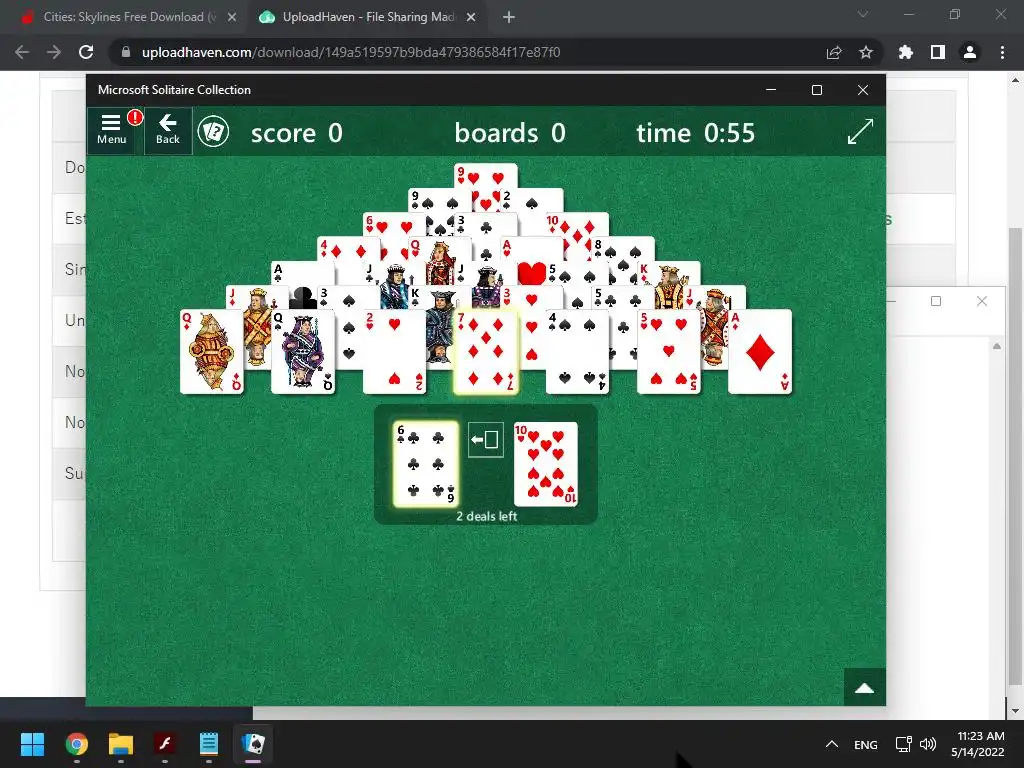Select the 10 of hearts waste card

(546, 464)
